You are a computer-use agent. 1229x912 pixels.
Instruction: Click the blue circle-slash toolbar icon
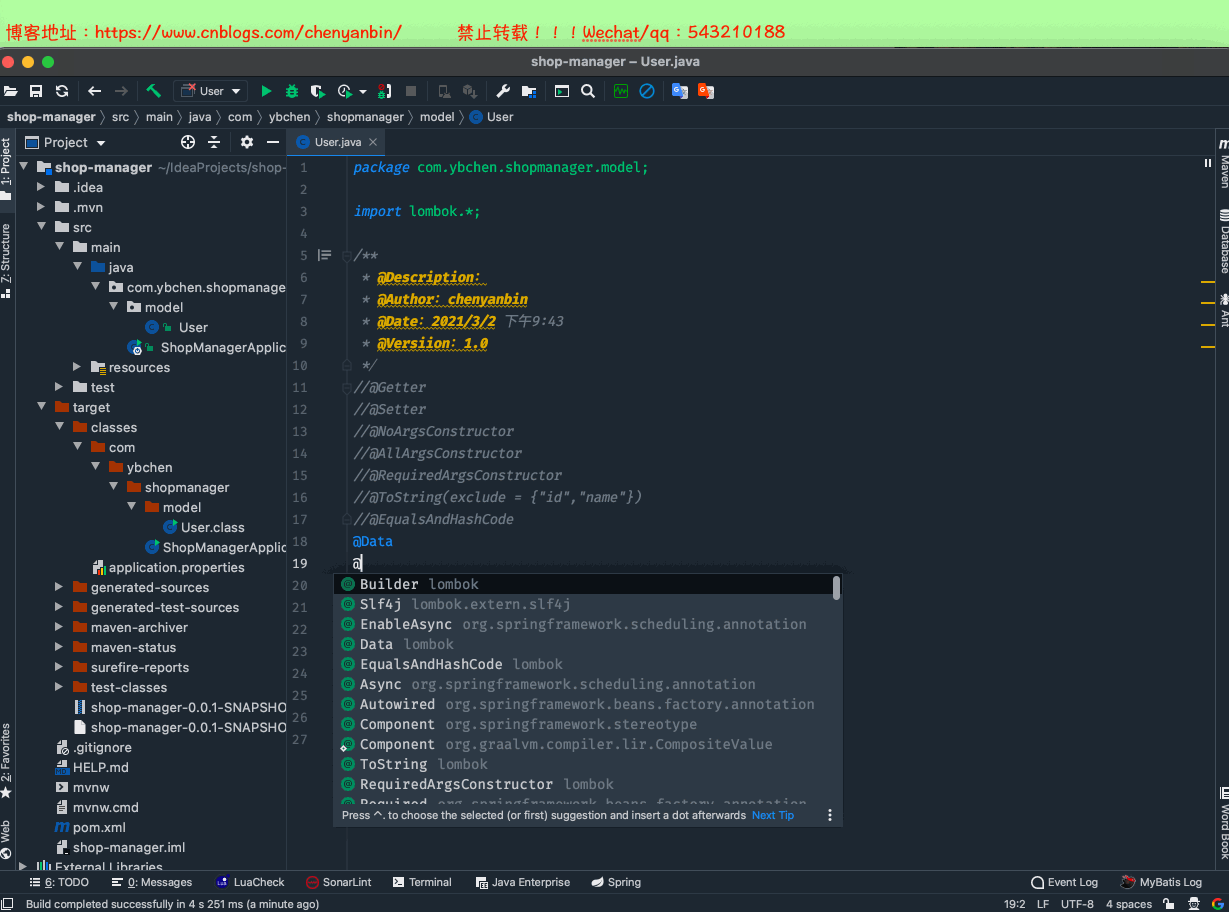647,91
